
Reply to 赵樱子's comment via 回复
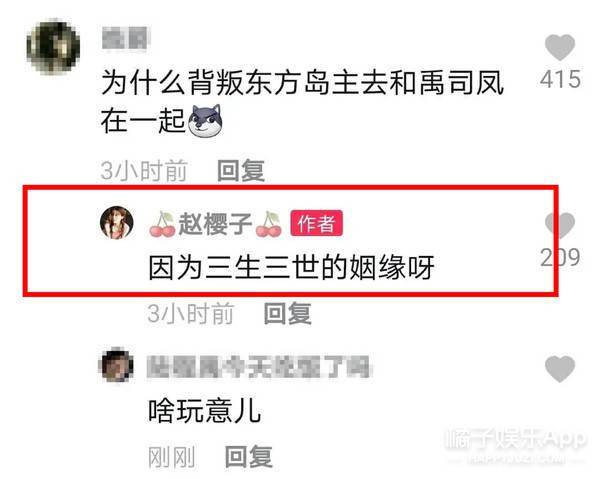click(288, 313)
